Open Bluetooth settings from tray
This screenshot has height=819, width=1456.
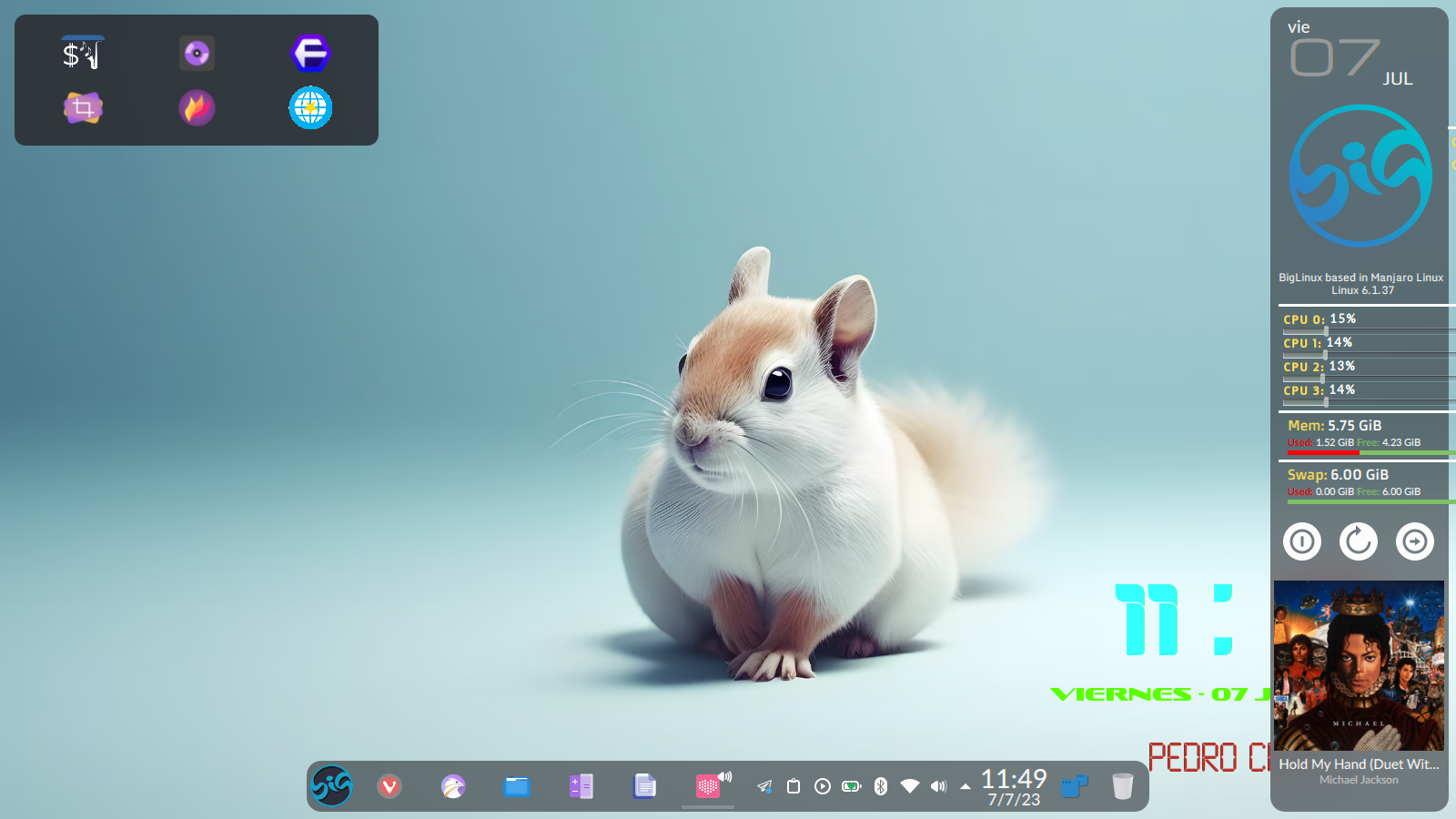tap(881, 786)
